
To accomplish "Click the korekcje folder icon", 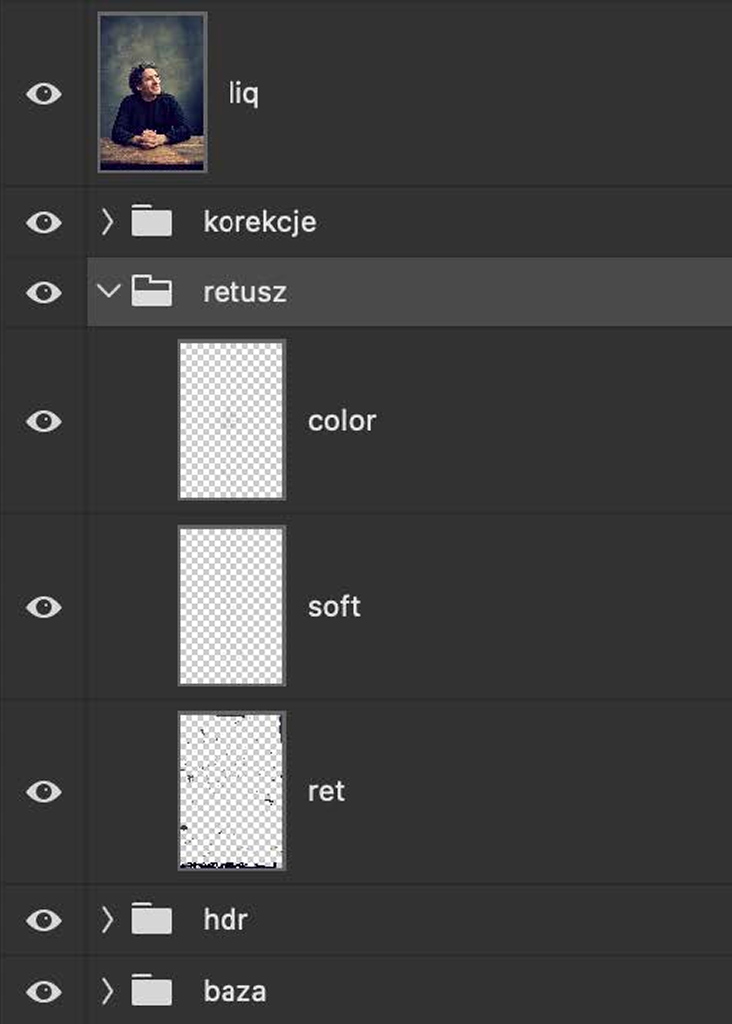I will (x=151, y=221).
